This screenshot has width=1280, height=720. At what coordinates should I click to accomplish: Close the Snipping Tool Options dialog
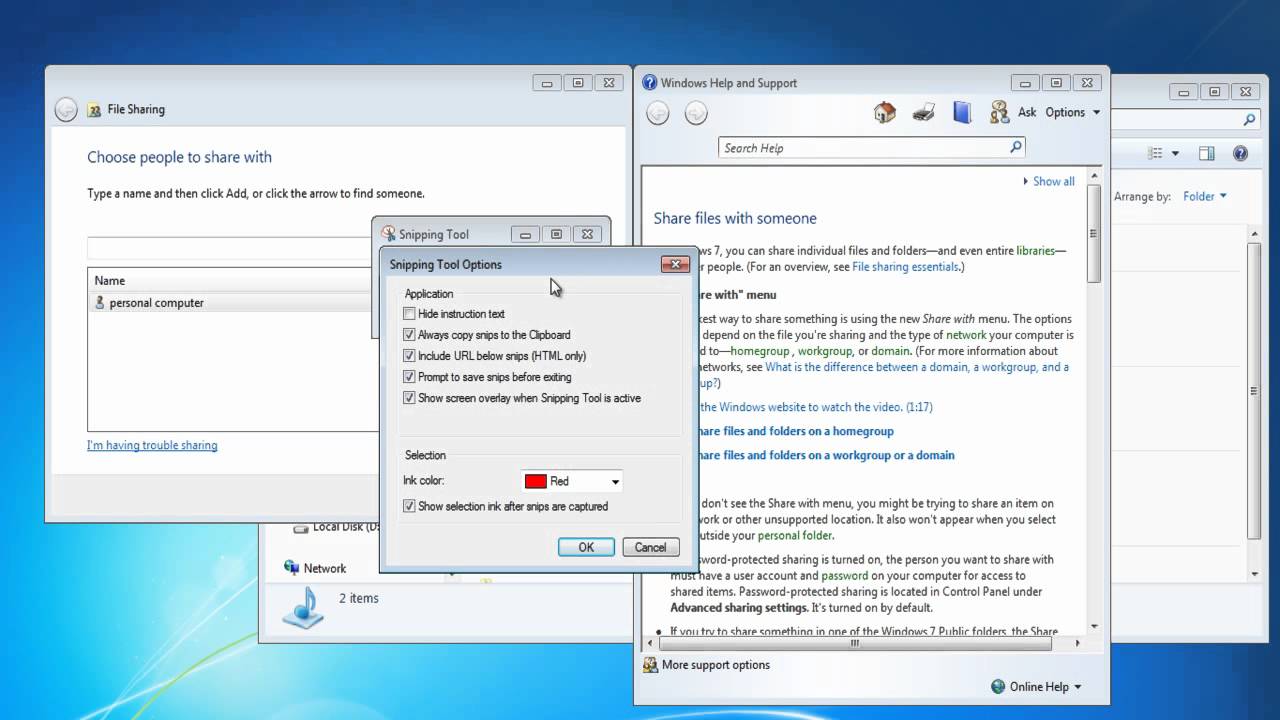[675, 264]
